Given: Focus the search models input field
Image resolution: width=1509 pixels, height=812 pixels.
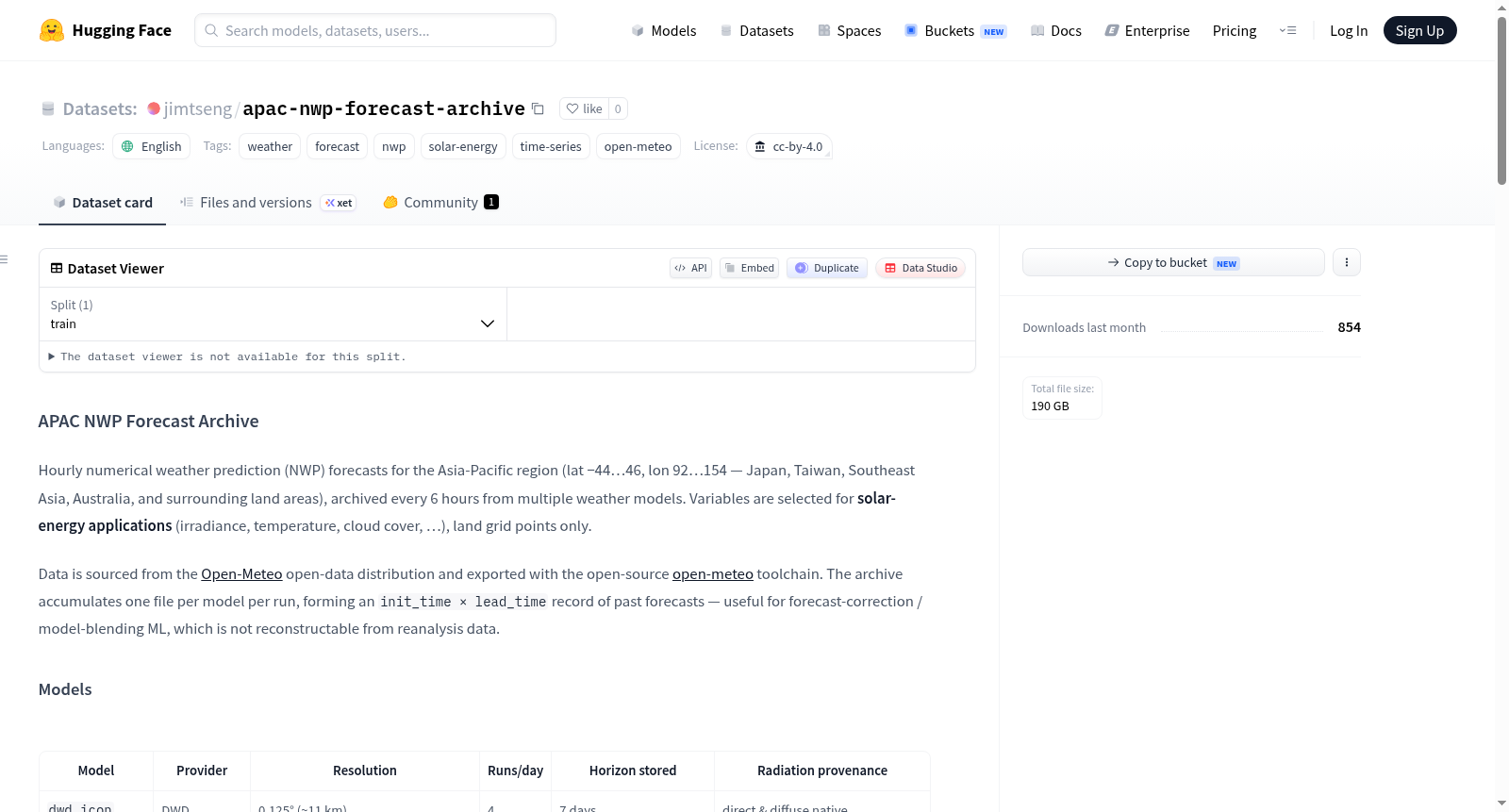Looking at the screenshot, I should [x=375, y=30].
